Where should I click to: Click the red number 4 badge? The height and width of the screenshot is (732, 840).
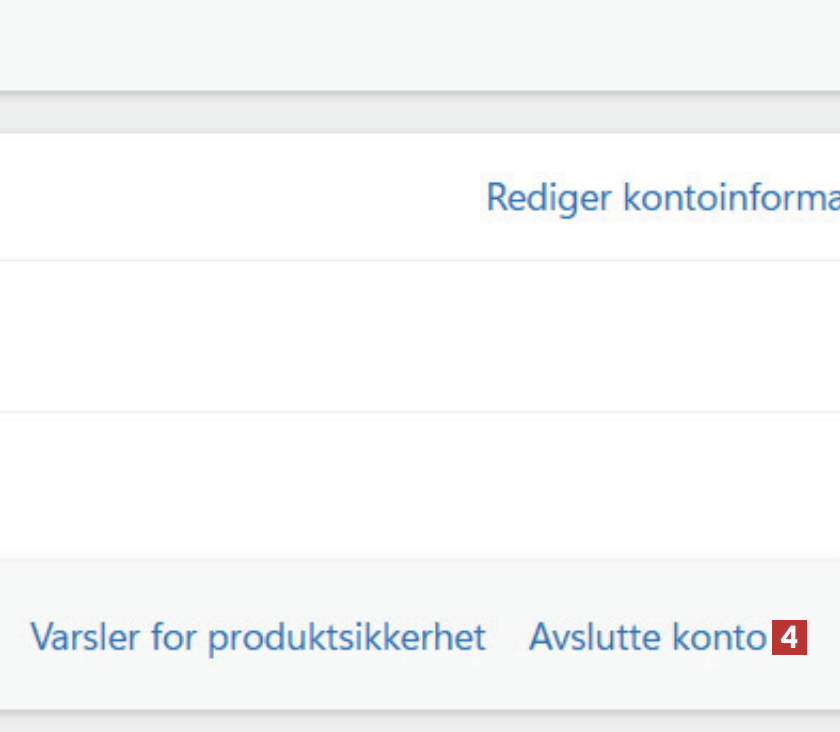click(790, 637)
